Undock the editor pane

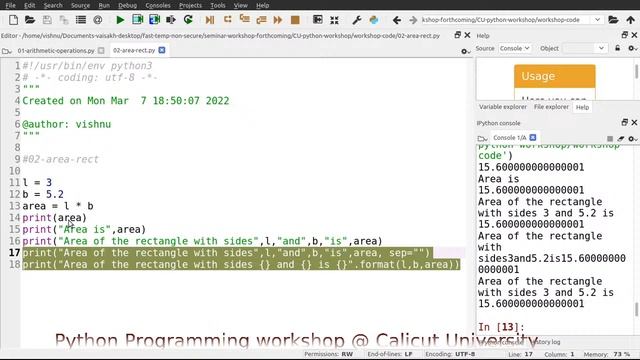pos(458,35)
